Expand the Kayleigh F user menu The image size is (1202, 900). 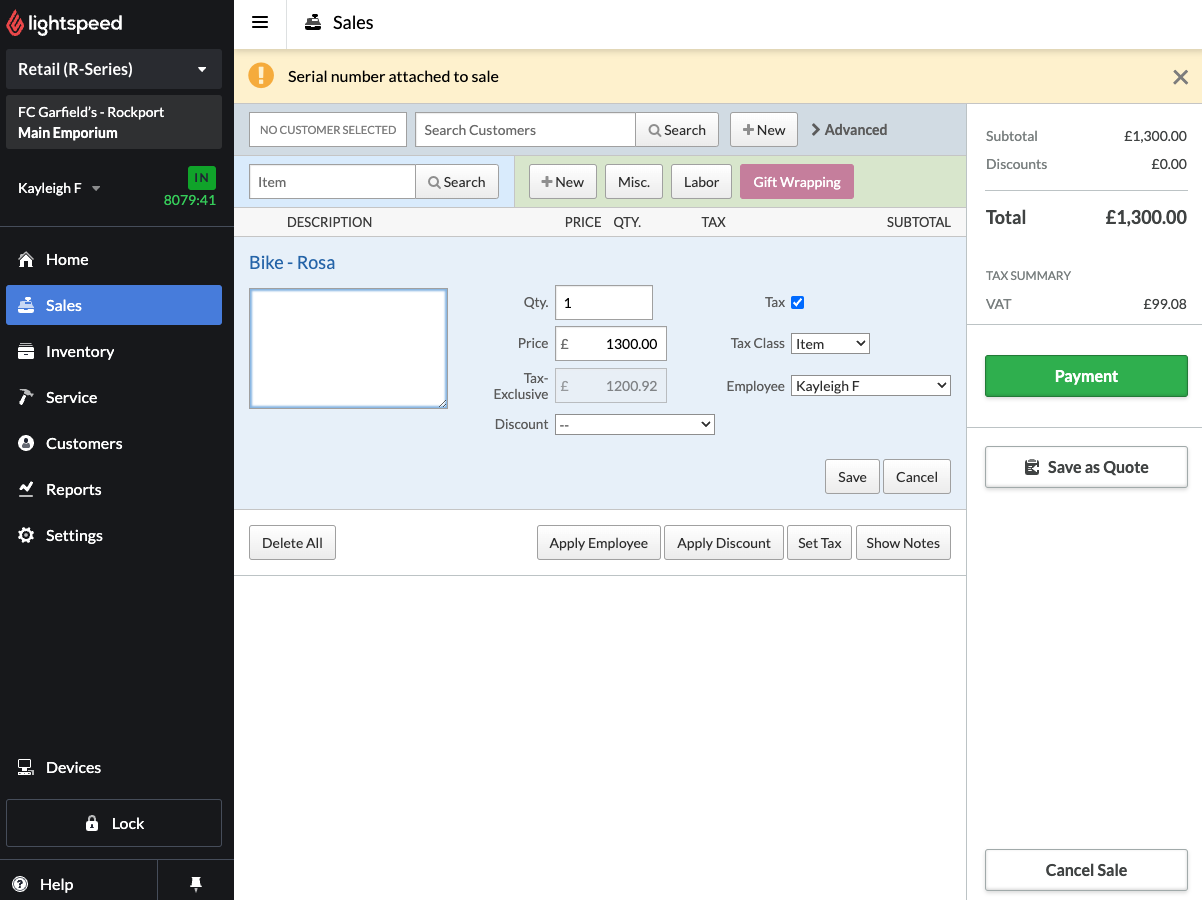point(60,188)
